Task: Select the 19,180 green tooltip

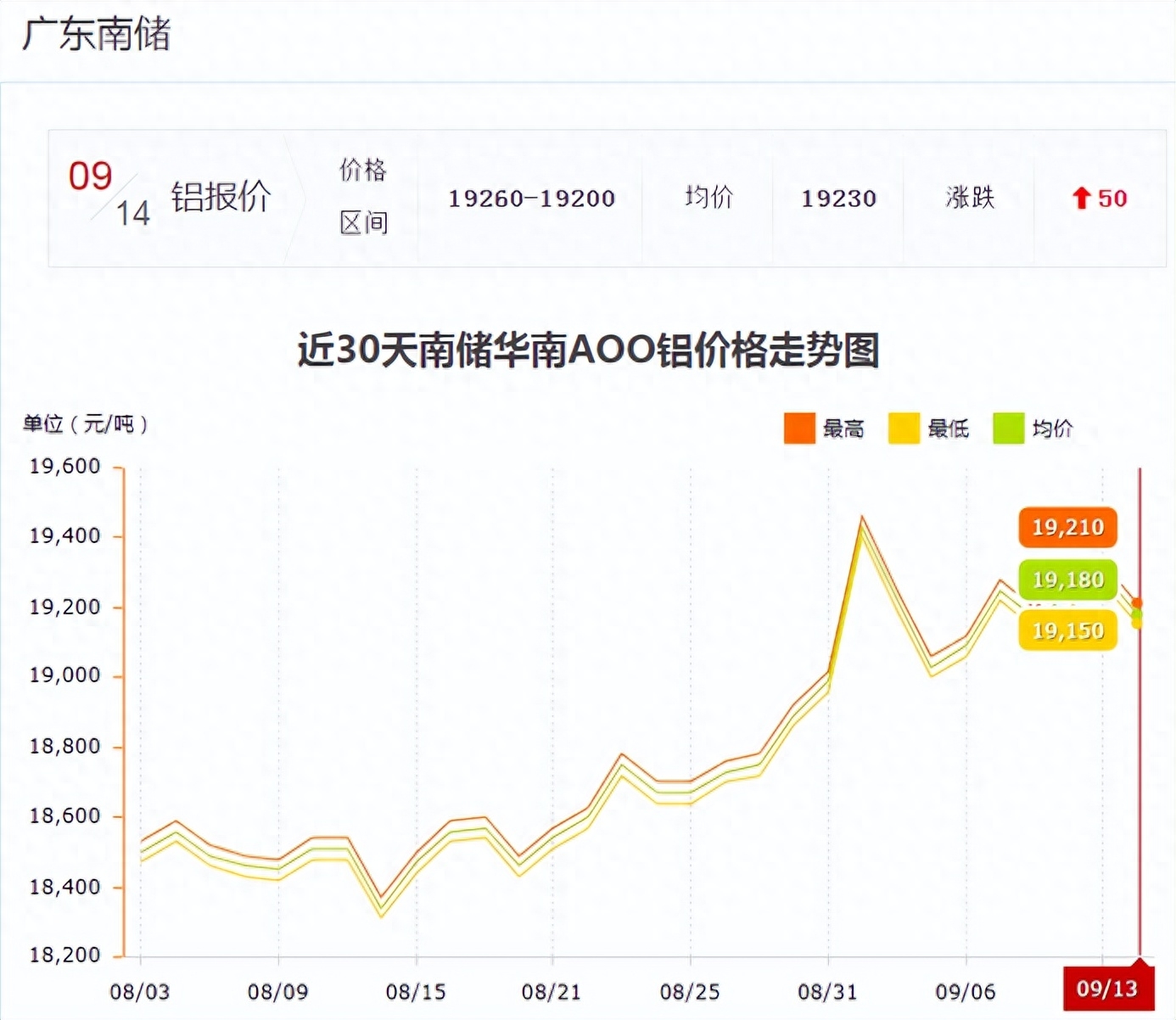Action: click(x=1067, y=580)
